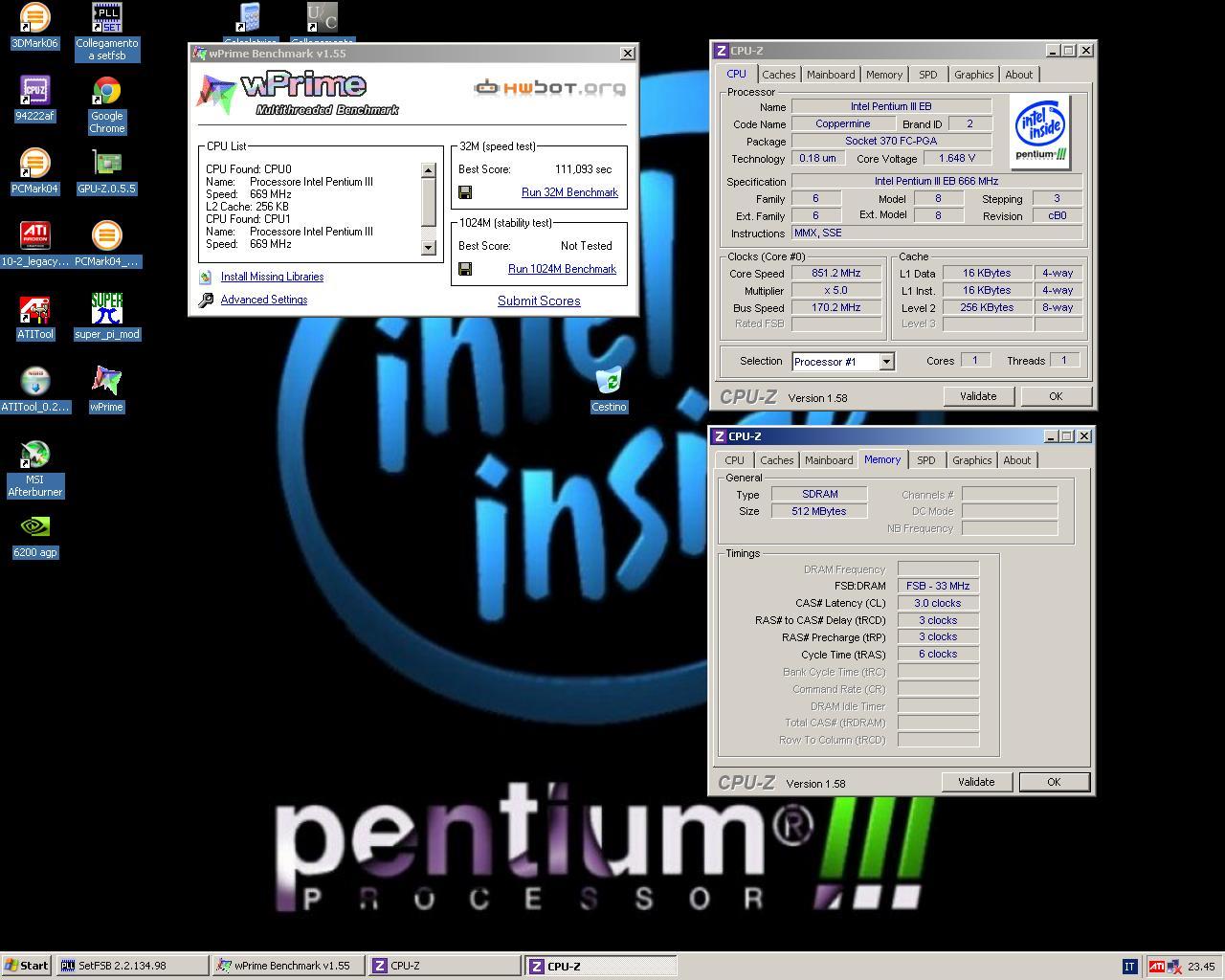Click the Submit Scores link

coord(539,301)
